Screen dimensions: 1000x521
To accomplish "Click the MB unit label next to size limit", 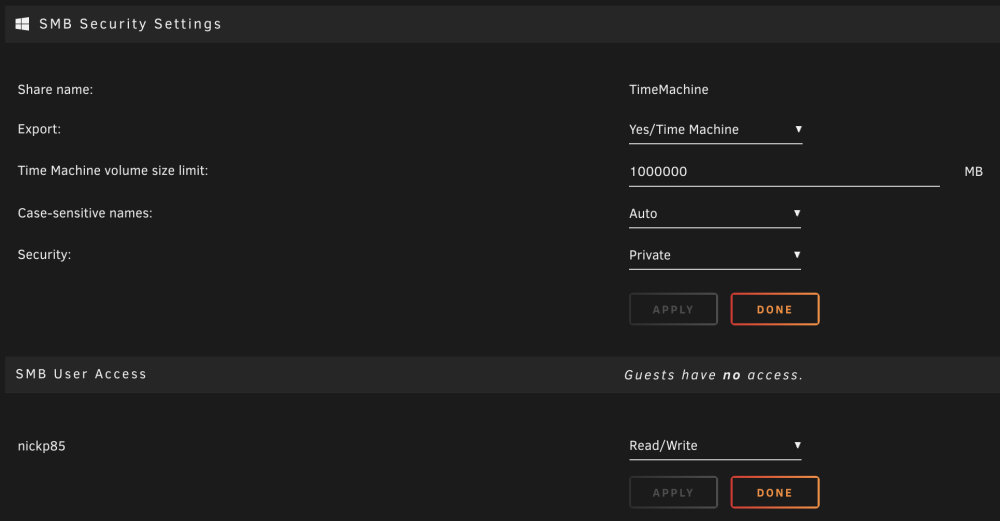I will click(x=973, y=172).
